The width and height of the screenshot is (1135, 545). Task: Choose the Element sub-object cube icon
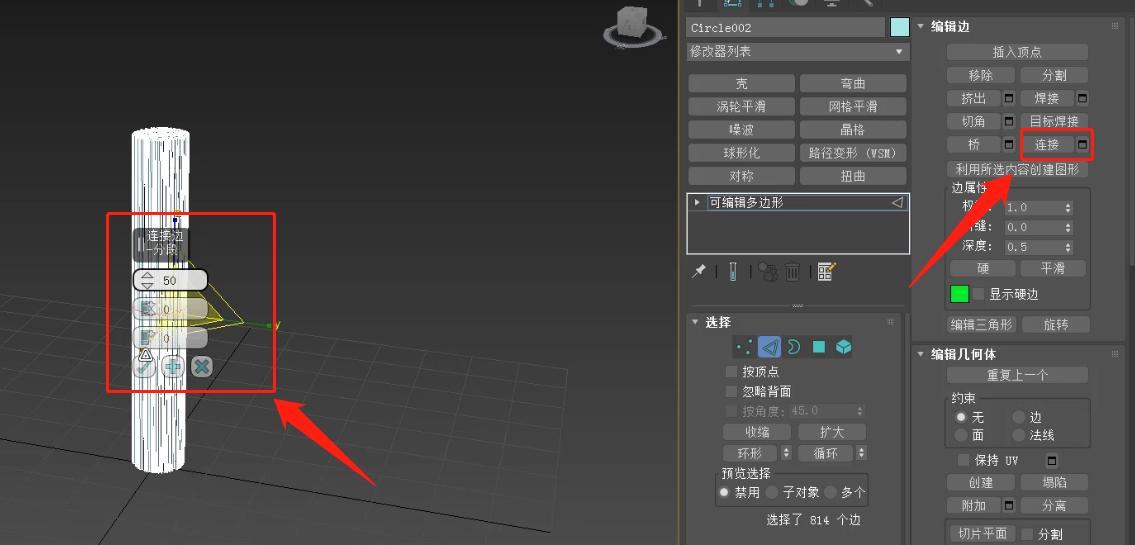[x=844, y=347]
